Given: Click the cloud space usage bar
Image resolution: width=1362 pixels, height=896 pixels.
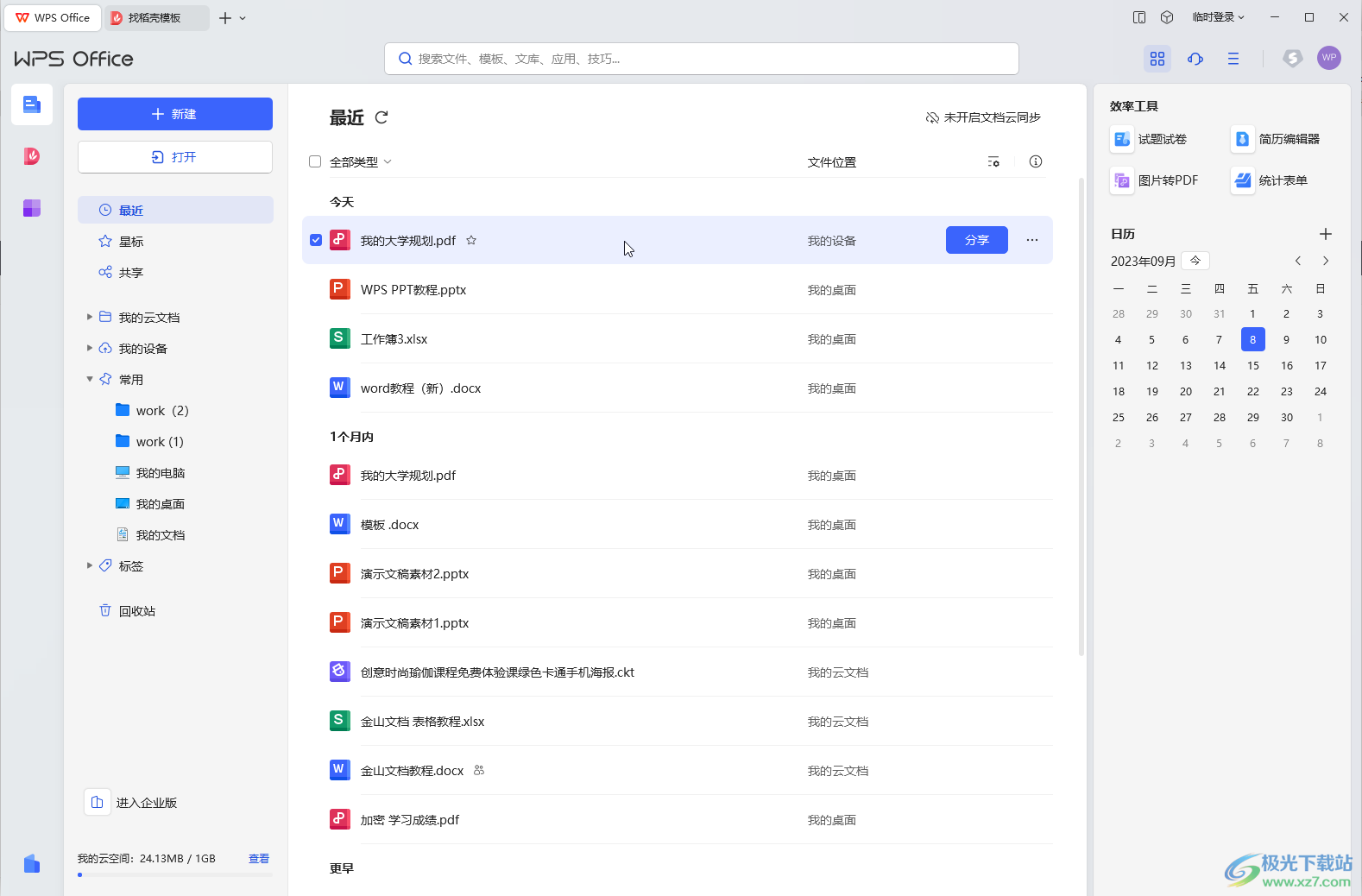Looking at the screenshot, I should [175, 874].
